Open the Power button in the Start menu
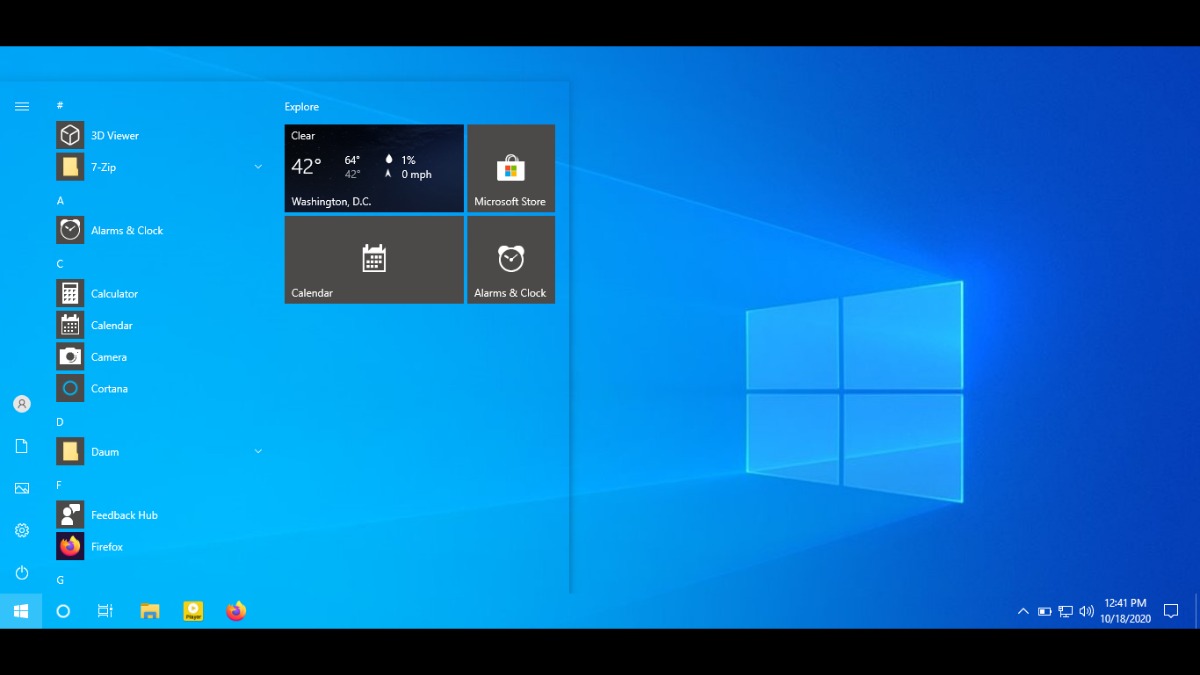 [21, 572]
